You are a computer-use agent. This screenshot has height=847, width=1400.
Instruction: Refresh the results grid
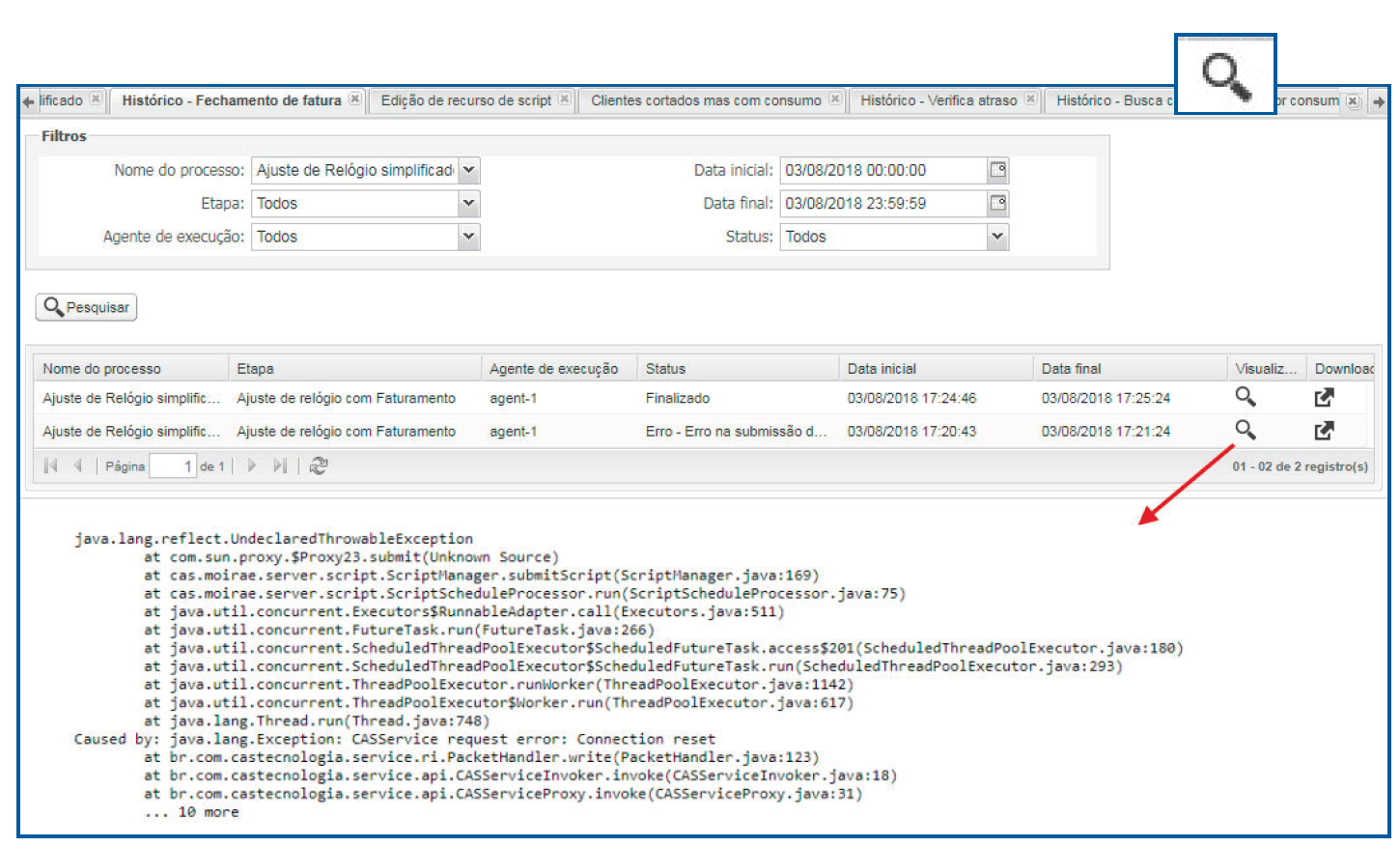coord(319,466)
